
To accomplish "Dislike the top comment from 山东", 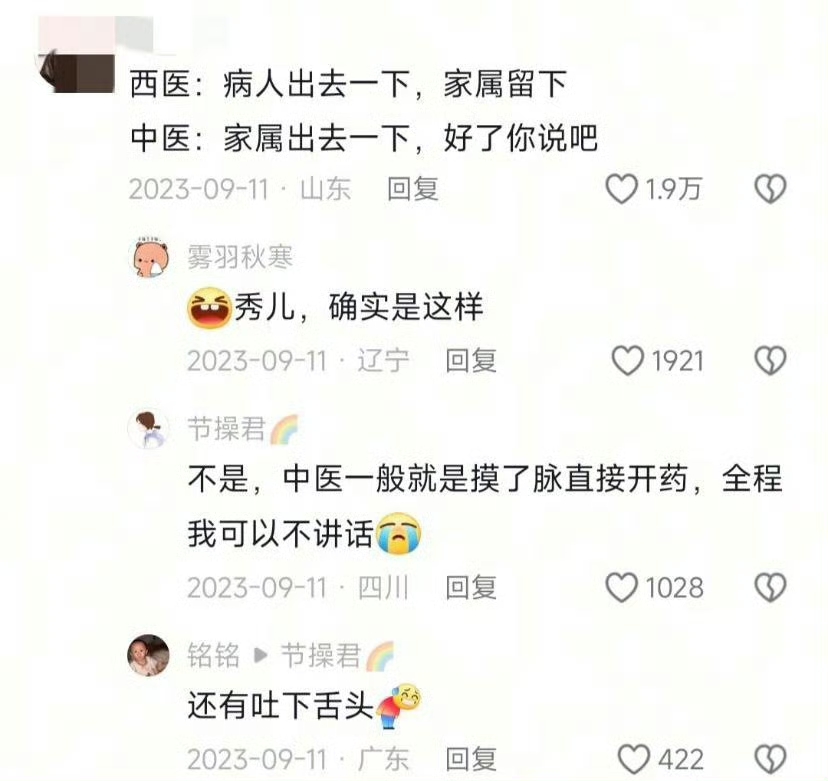I will coord(770,189).
